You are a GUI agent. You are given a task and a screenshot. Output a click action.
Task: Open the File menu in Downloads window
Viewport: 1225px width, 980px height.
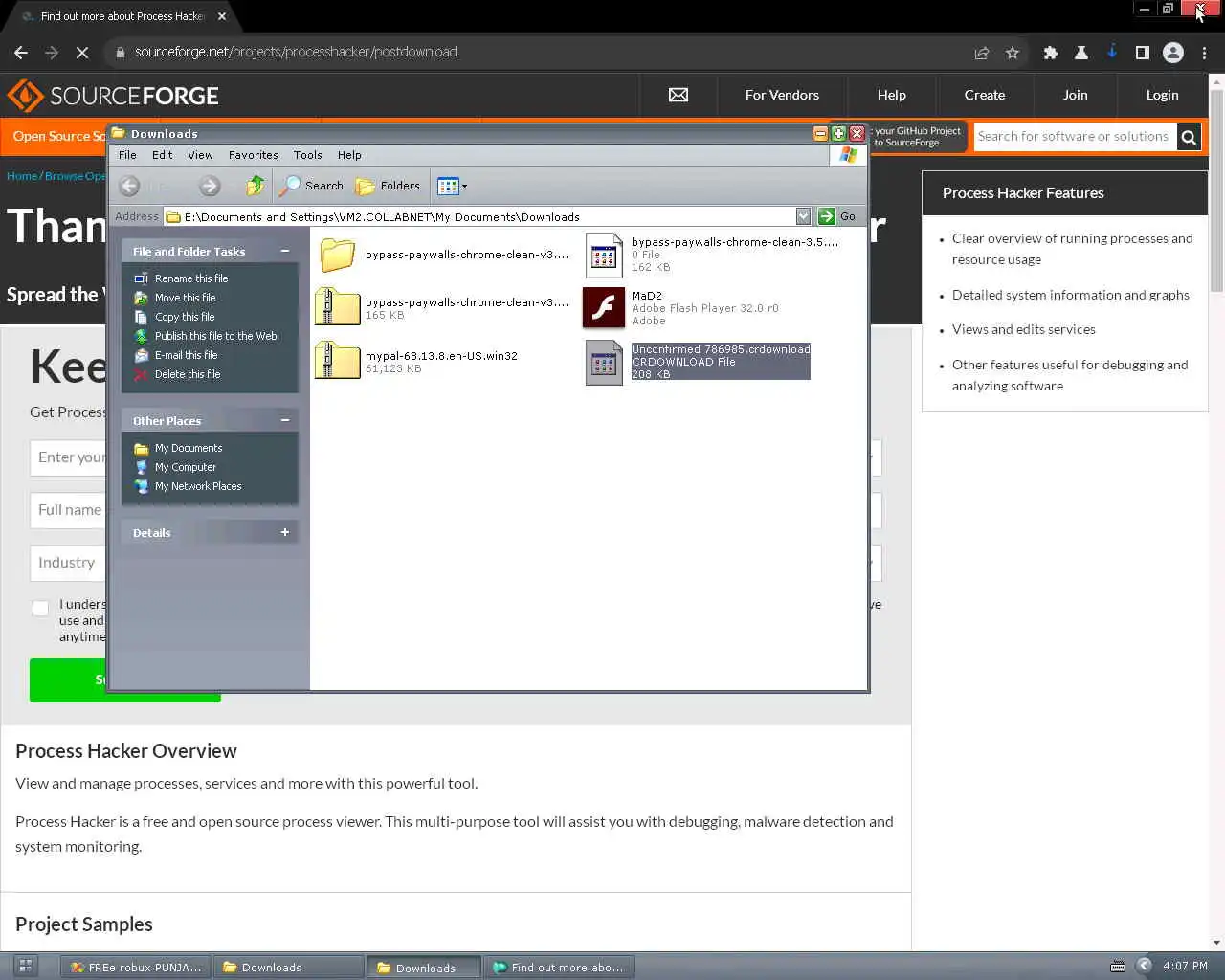click(x=127, y=155)
